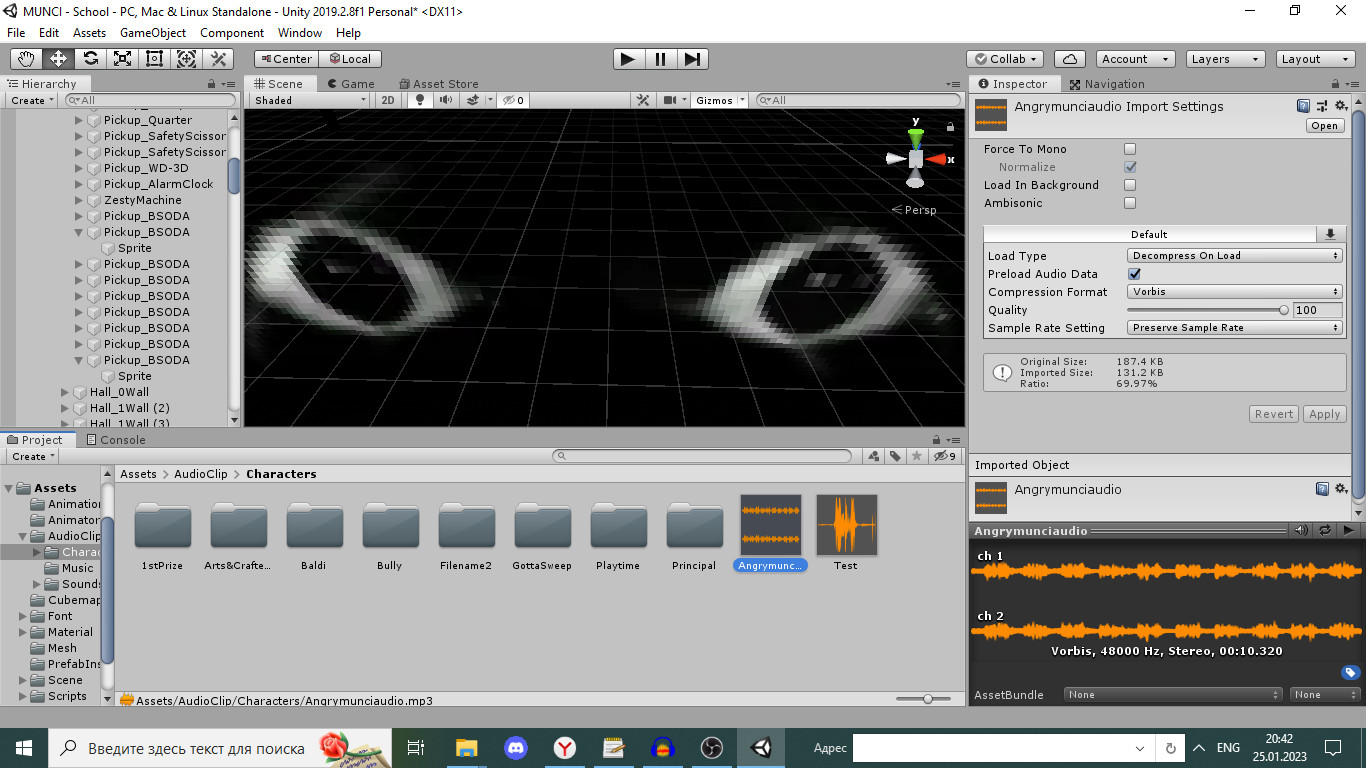
Task: Enable the Force To Mono checkbox
Action: click(x=1130, y=149)
